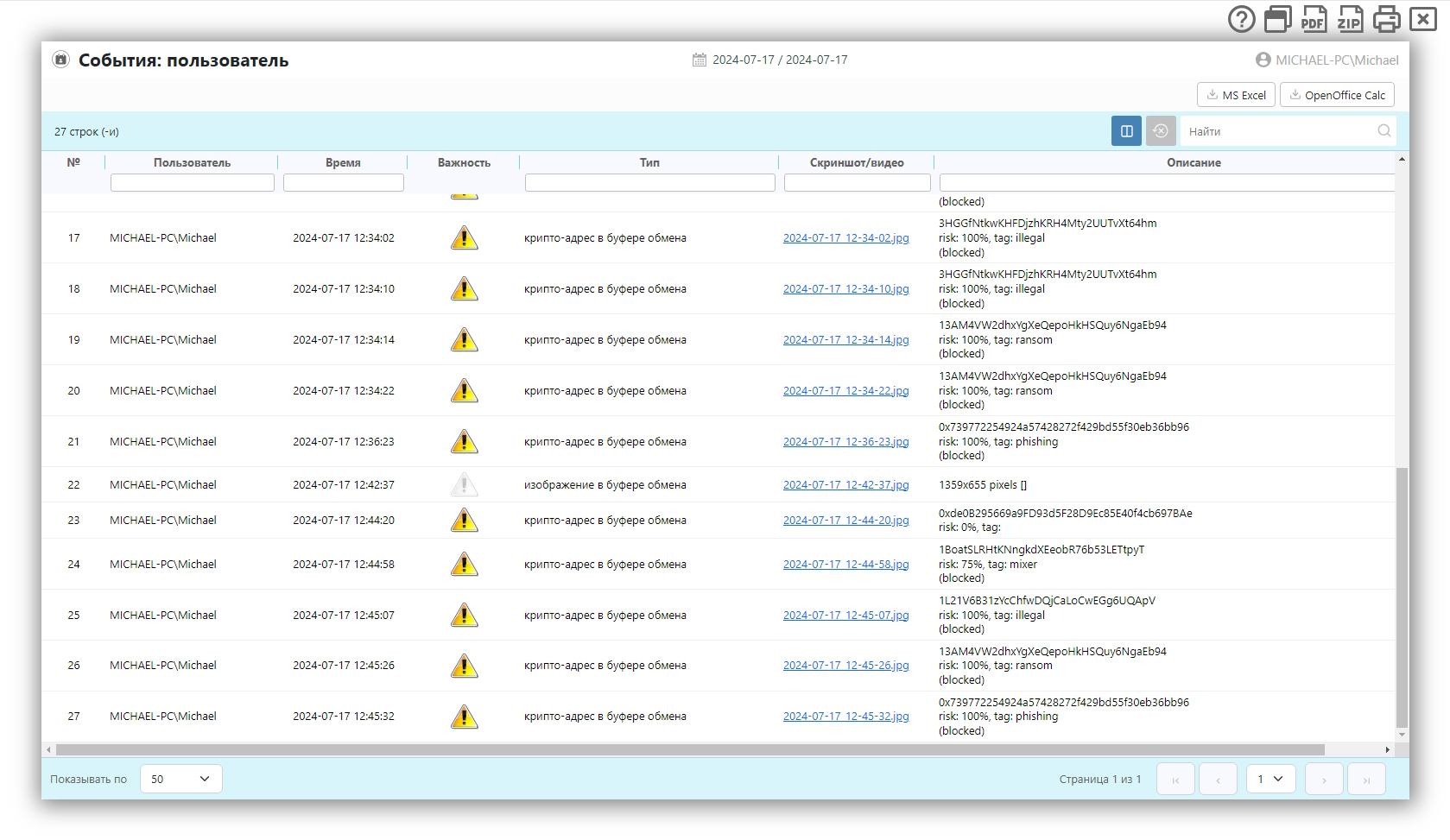1450x840 pixels.
Task: Click warning icon in row 17
Action: click(x=464, y=237)
